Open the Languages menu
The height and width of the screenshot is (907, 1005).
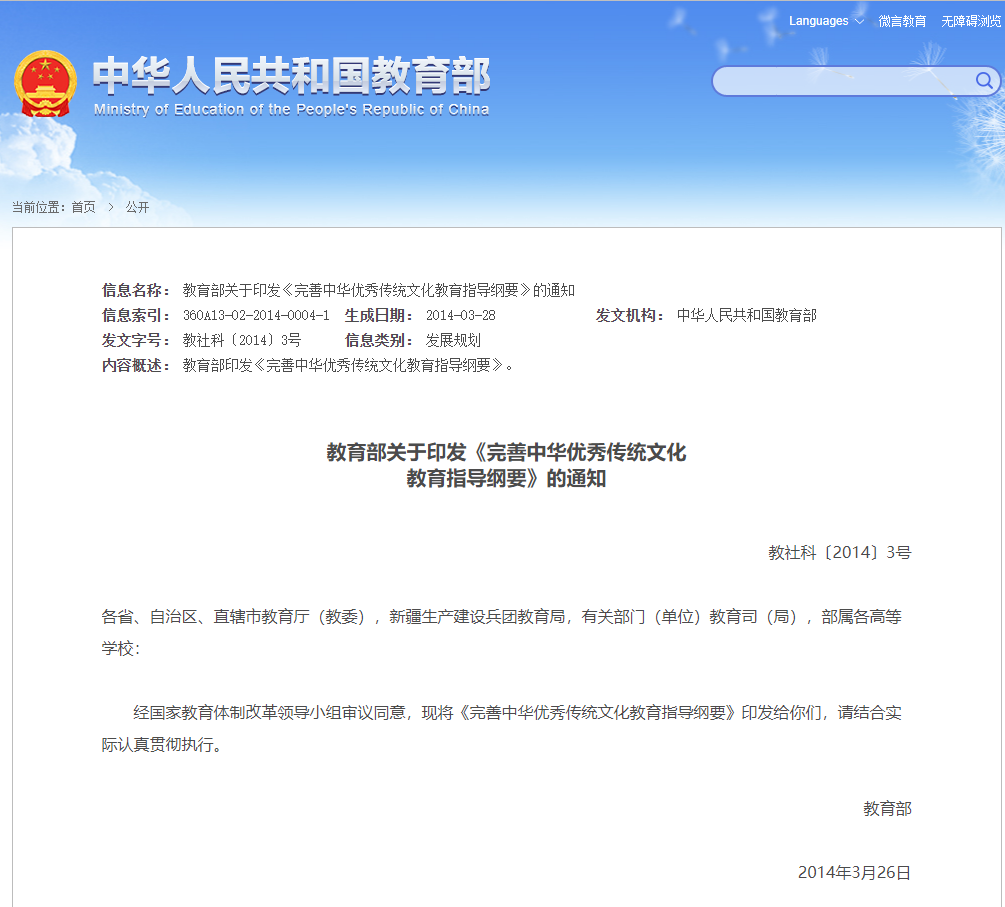819,21
